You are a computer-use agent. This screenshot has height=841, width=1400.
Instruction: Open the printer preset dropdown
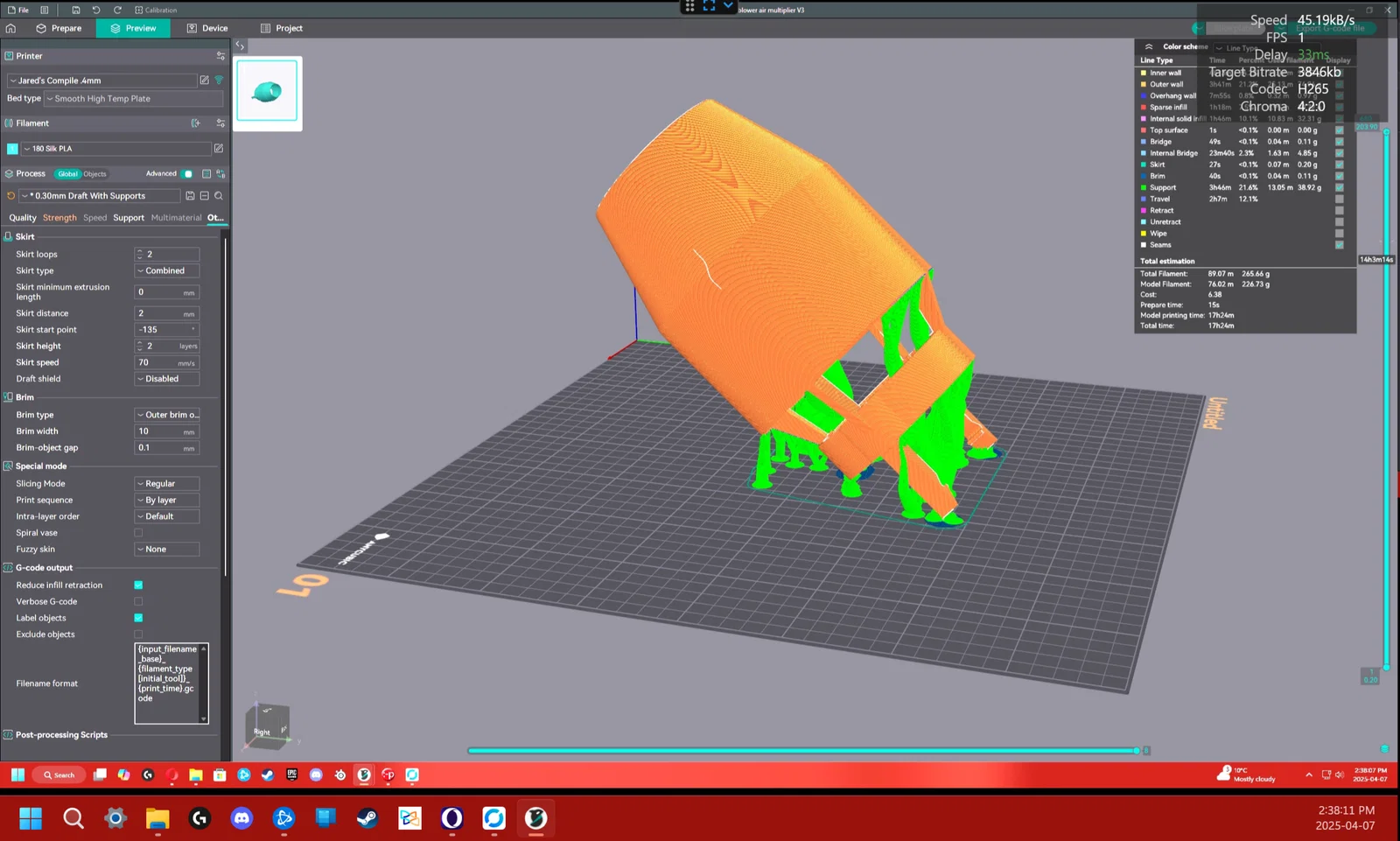point(102,81)
